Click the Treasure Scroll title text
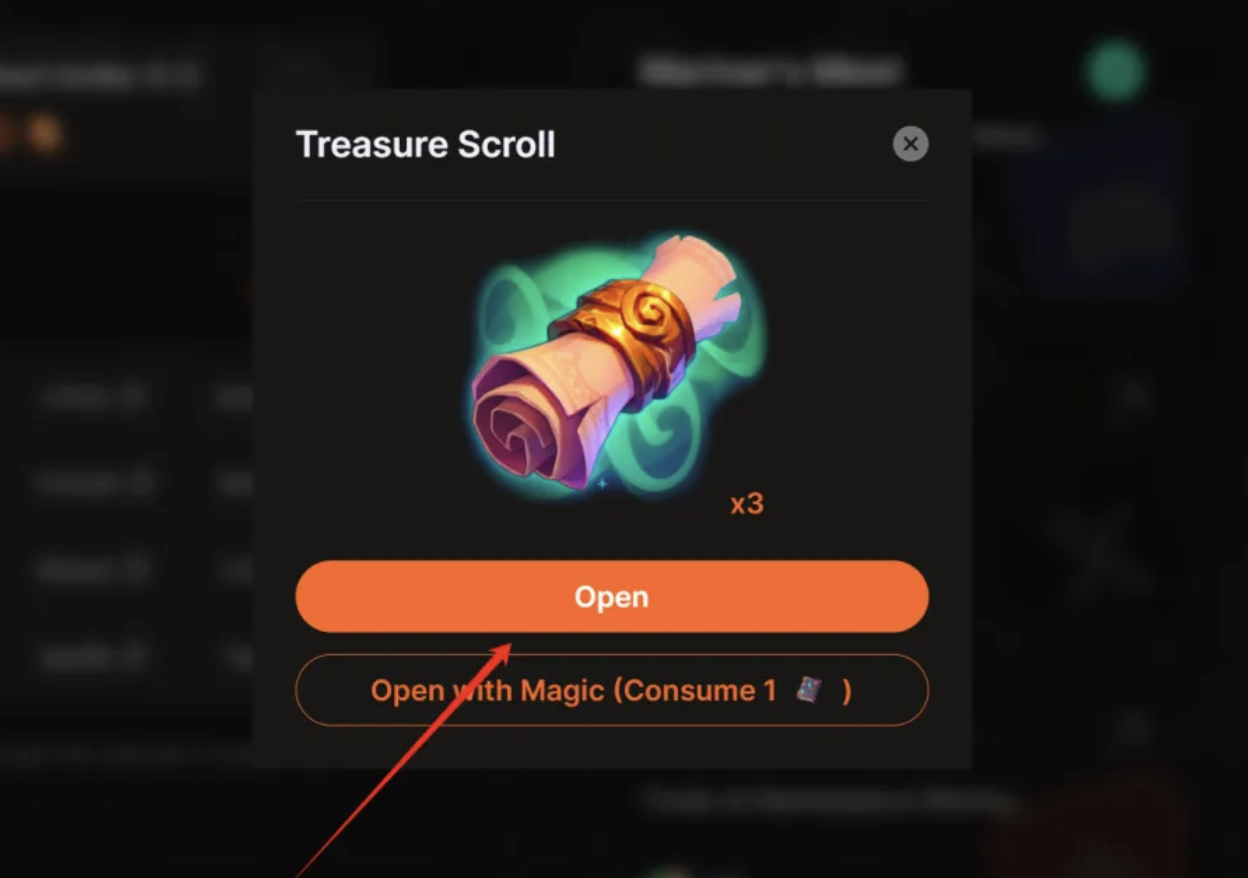This screenshot has width=1248, height=878. (x=426, y=144)
